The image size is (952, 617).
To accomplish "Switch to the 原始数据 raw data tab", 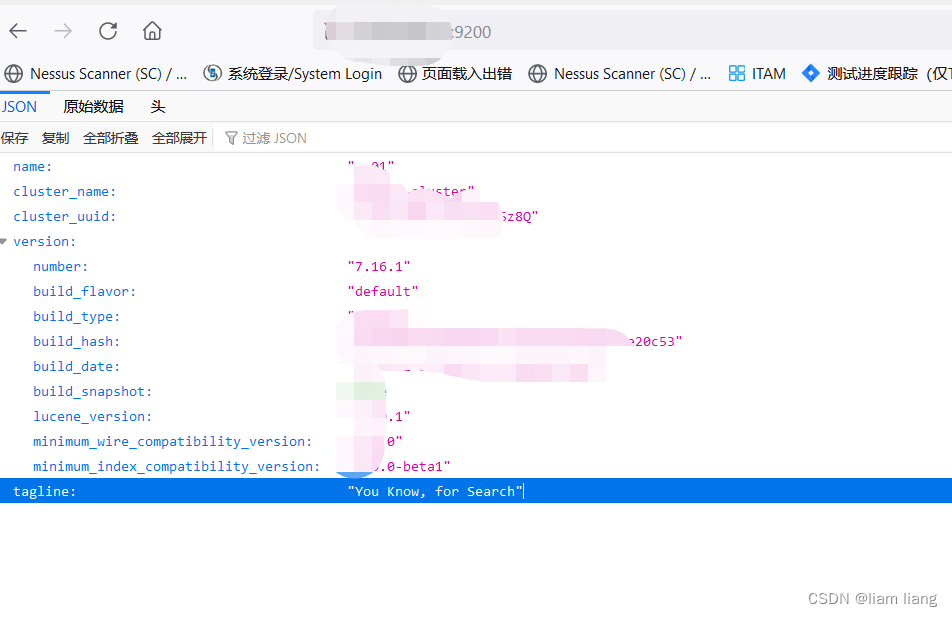I will tap(94, 107).
